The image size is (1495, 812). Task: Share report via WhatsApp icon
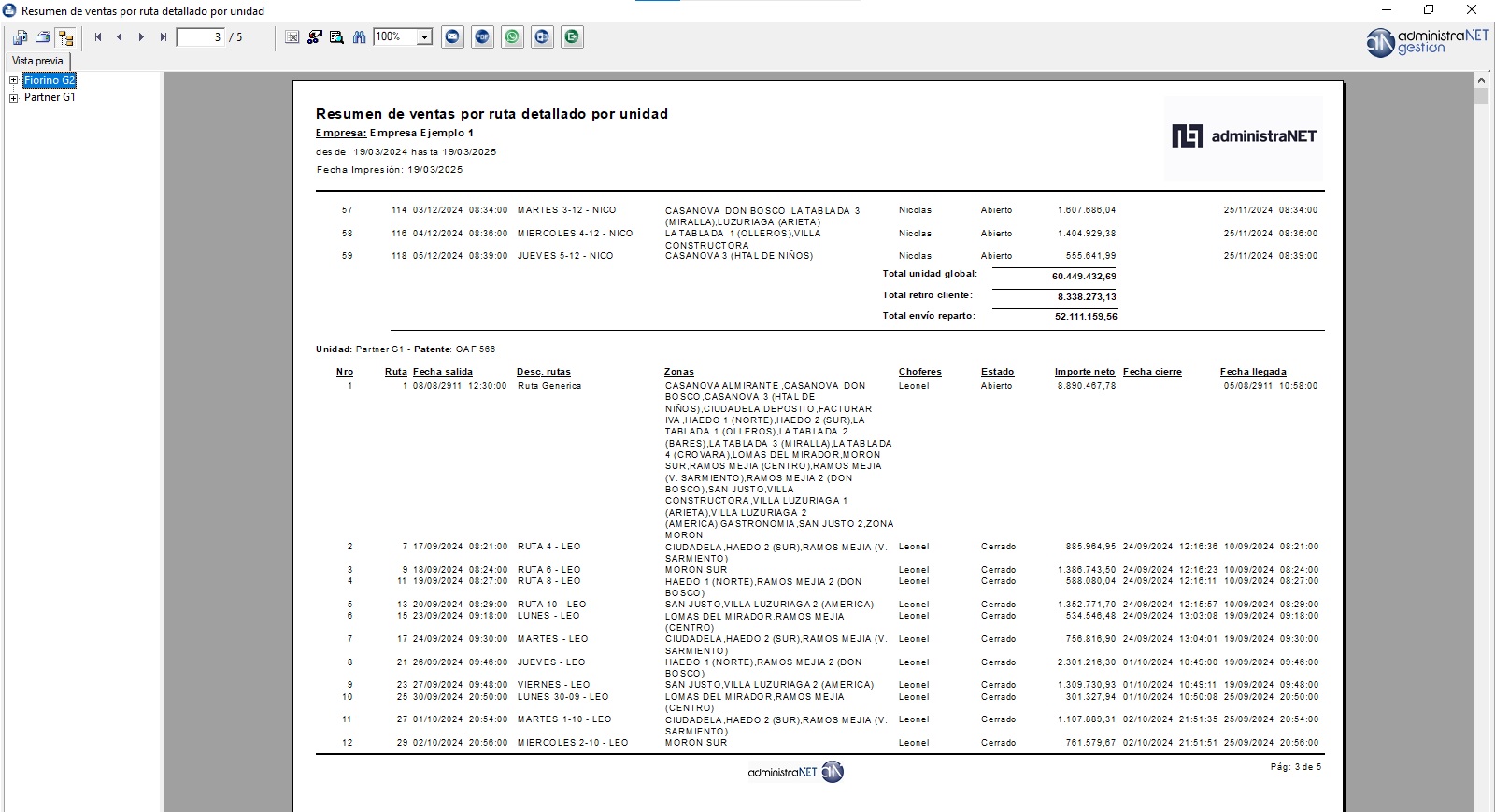click(513, 37)
